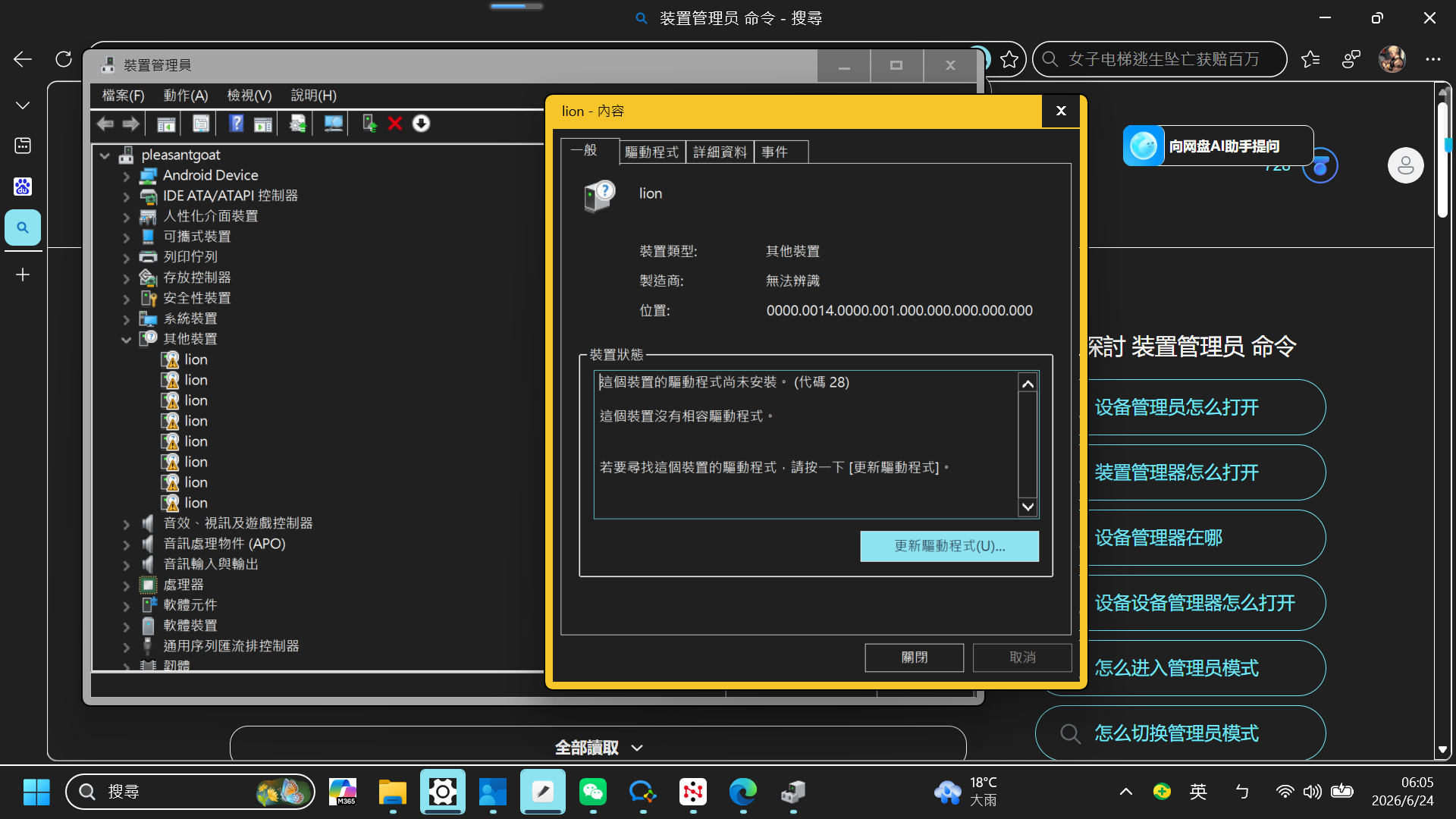Click the browser favorites list icon
The height and width of the screenshot is (819, 1456).
click(x=1310, y=59)
